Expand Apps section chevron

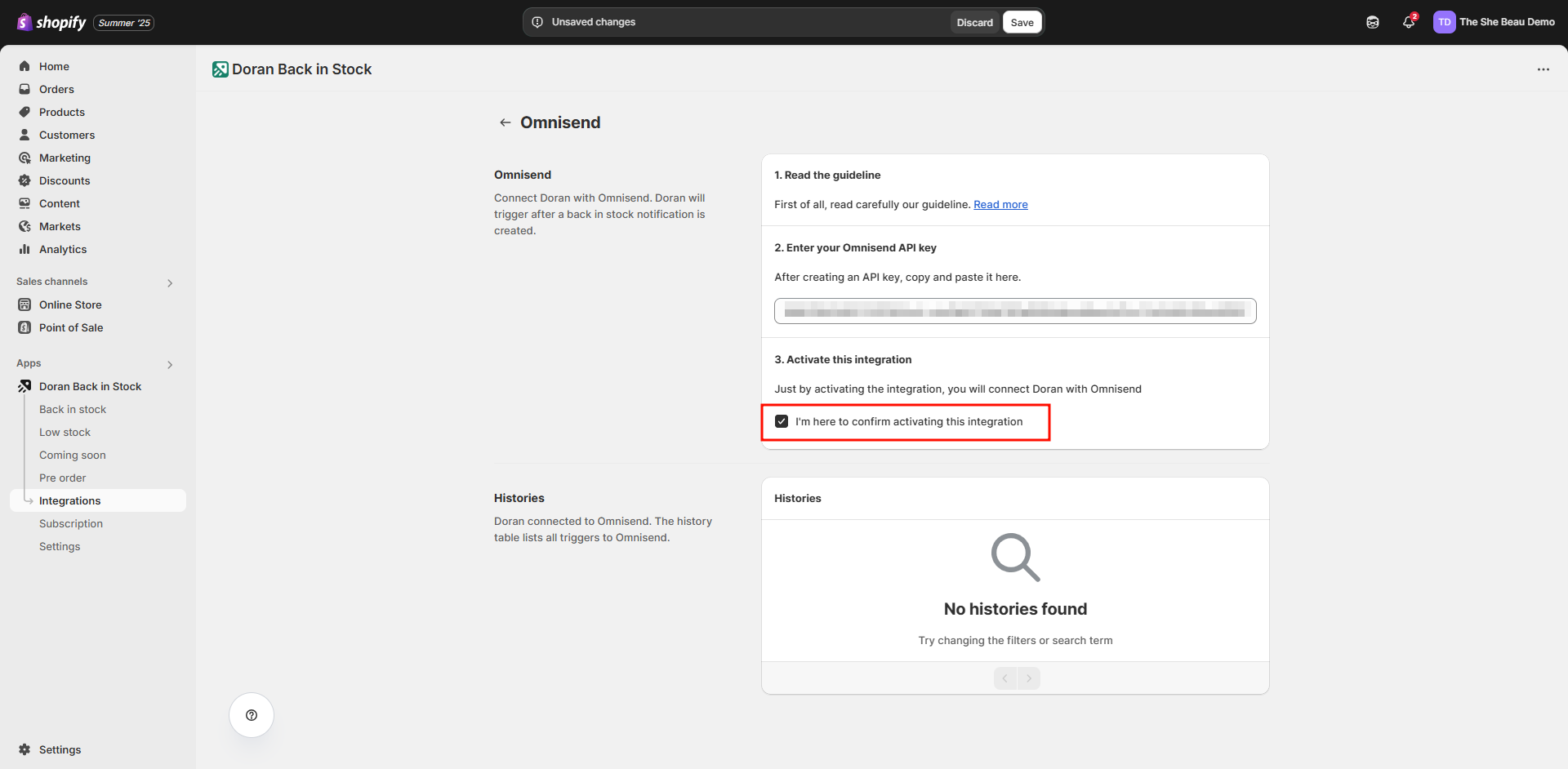(x=170, y=364)
